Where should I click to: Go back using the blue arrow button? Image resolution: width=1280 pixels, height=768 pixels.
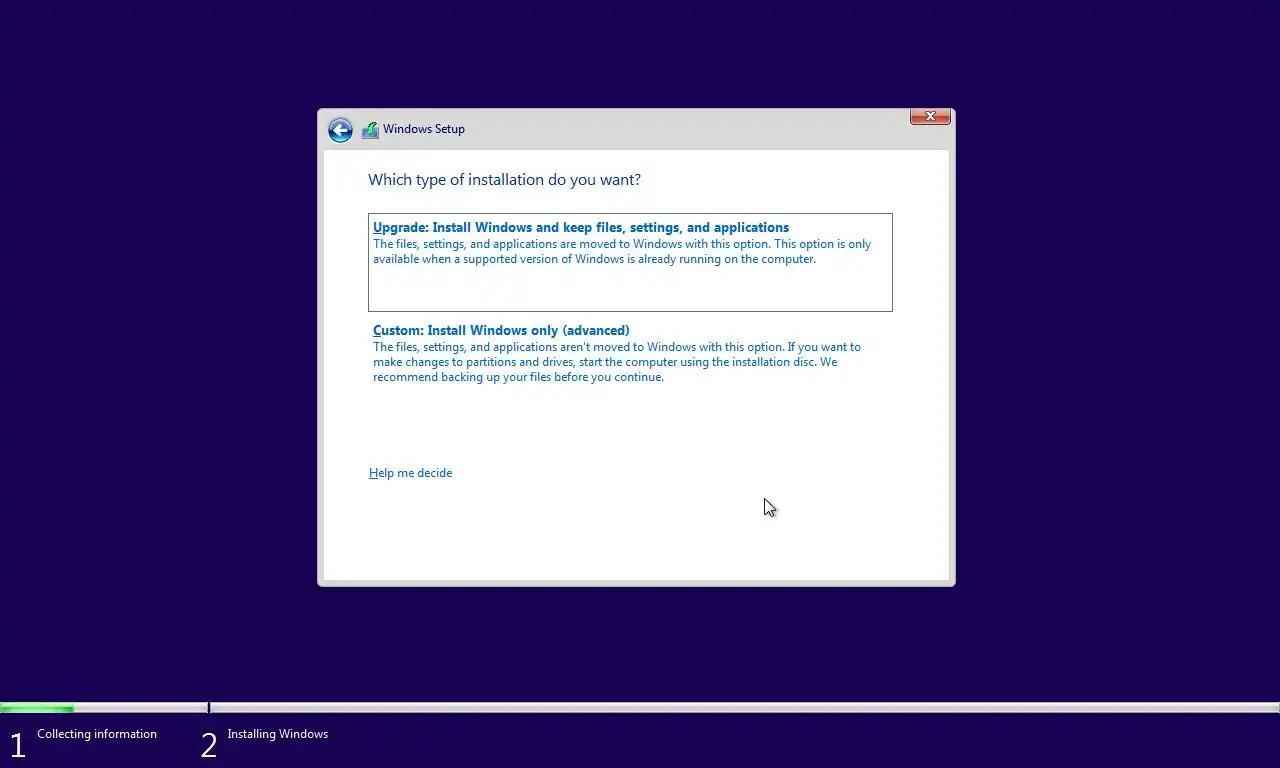340,130
